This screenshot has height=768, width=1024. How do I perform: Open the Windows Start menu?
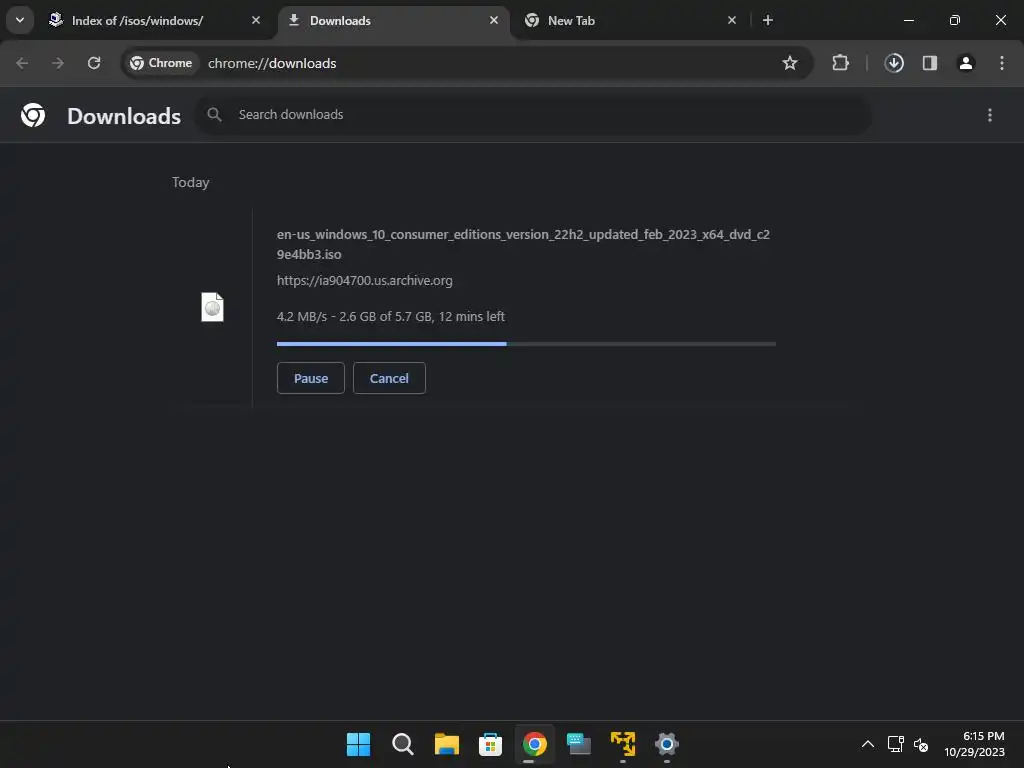pyautogui.click(x=359, y=744)
